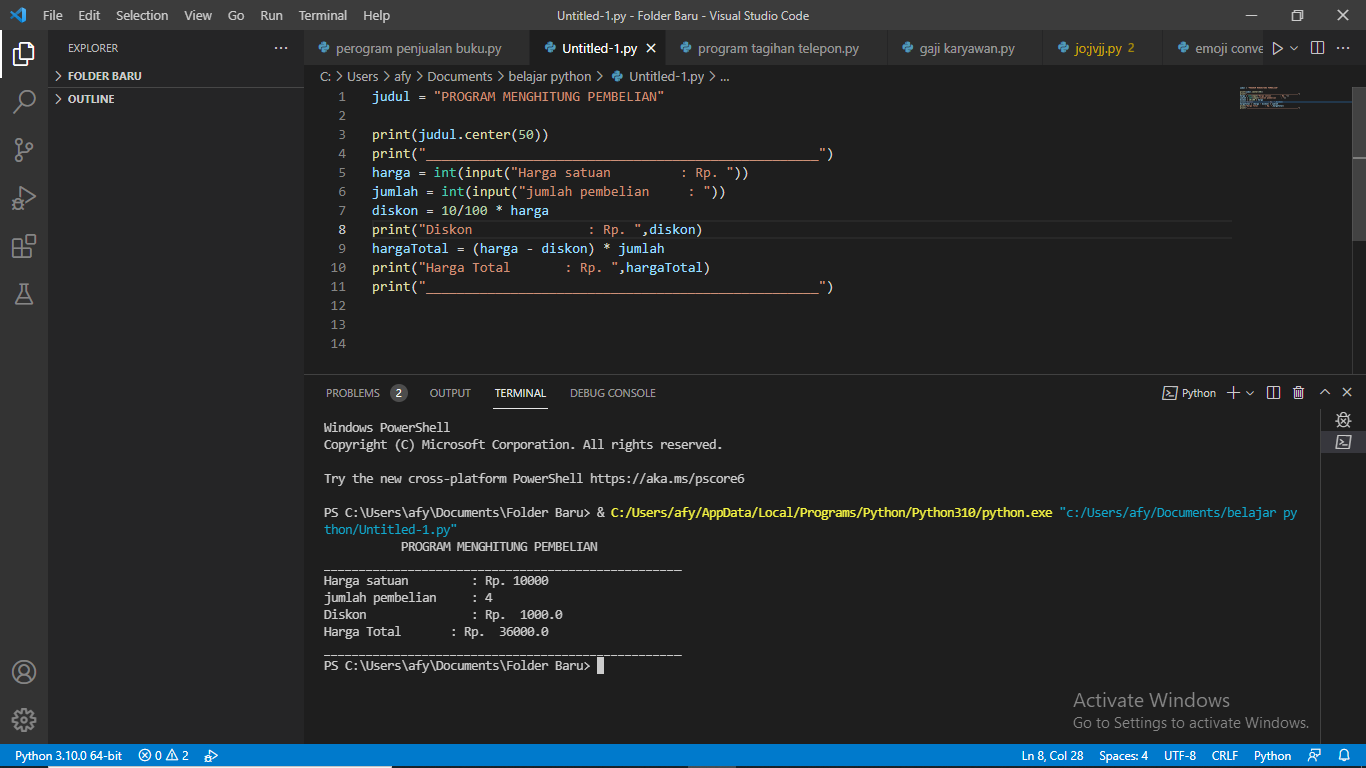Click Ln 8, Col 28 status entry
Viewport: 1366px width, 768px height.
(x=1052, y=756)
